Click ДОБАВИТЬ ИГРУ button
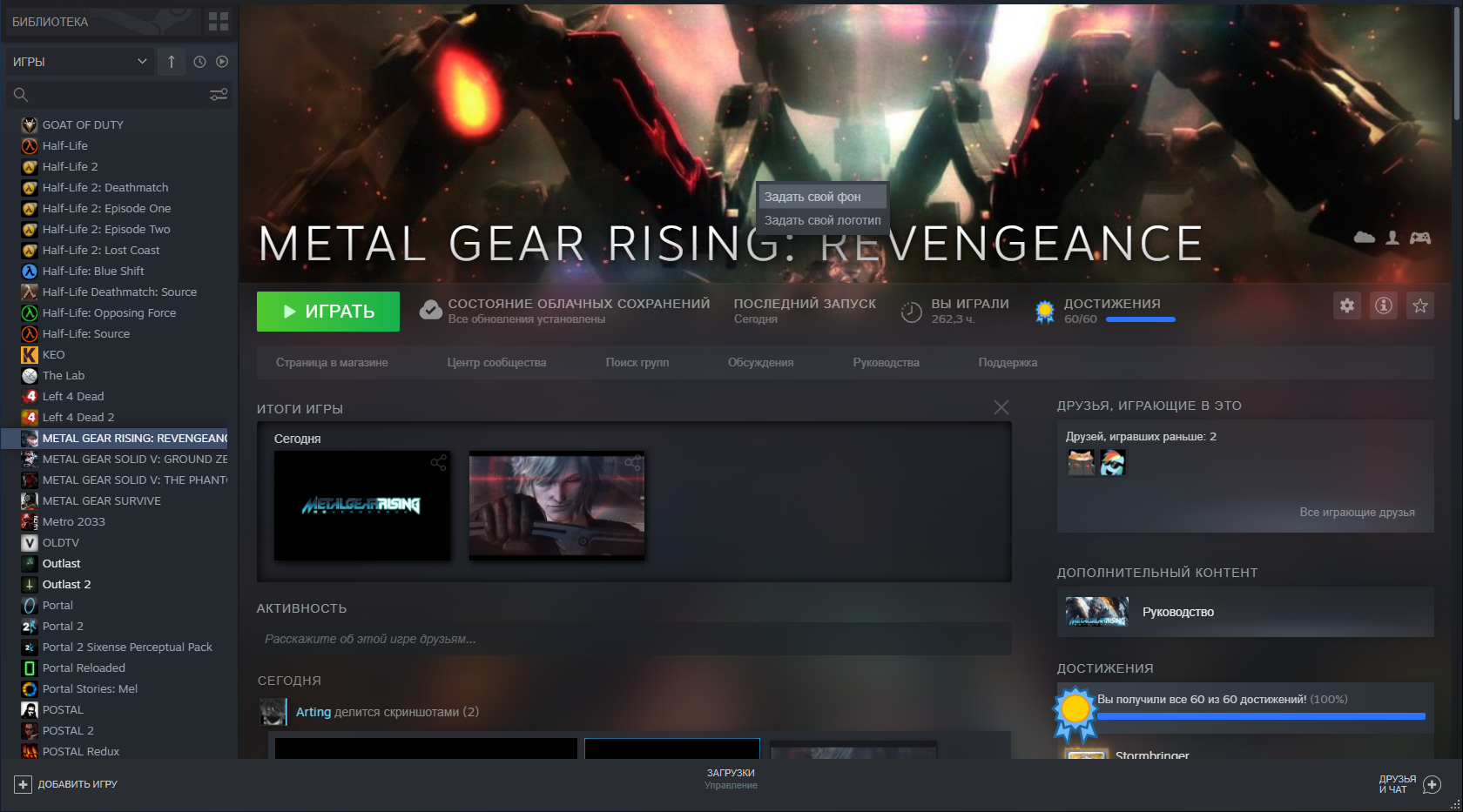Viewport: 1463px width, 812px height. coord(66,784)
